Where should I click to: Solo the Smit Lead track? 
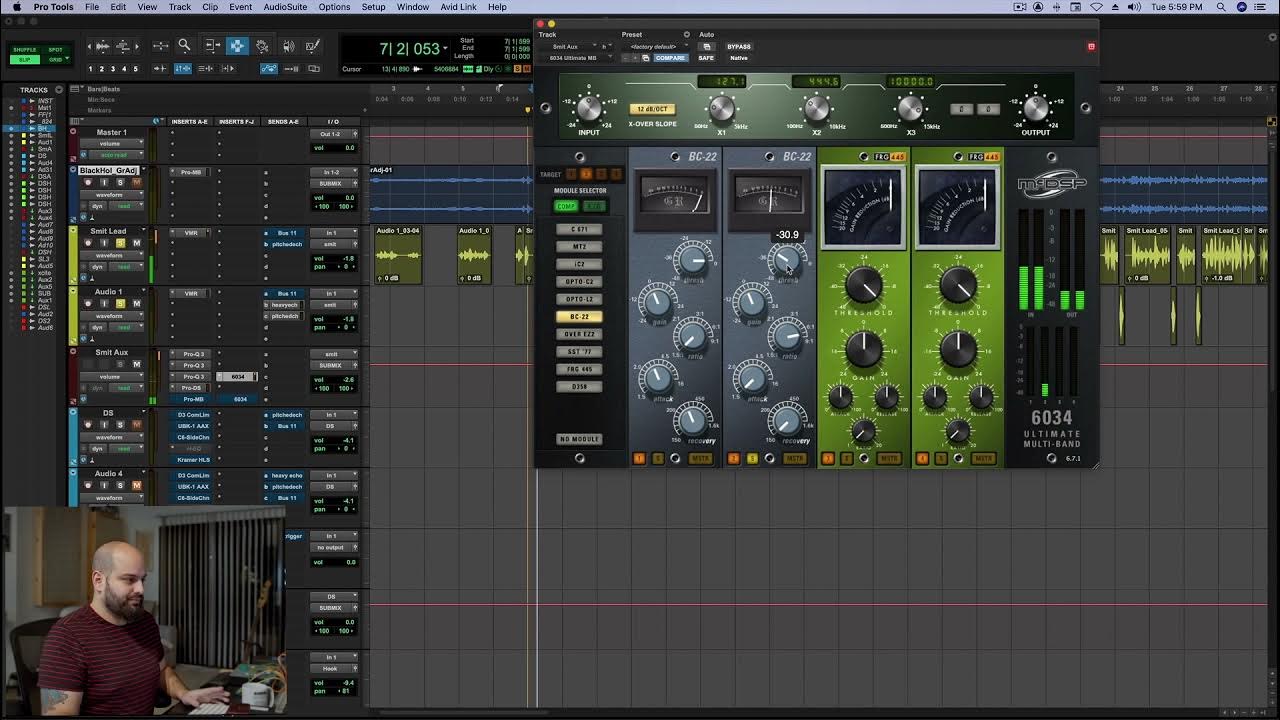[120, 243]
